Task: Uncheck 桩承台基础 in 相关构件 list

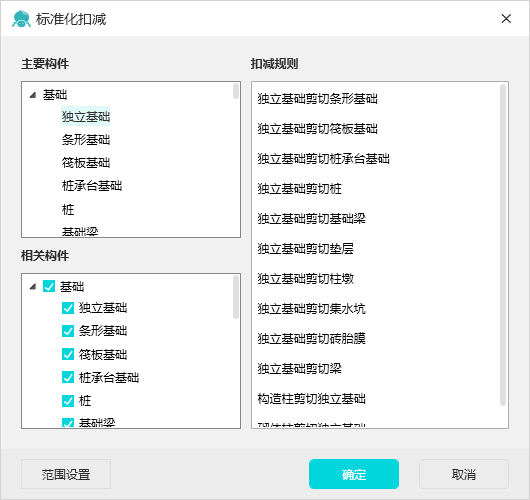Action: pos(68,377)
